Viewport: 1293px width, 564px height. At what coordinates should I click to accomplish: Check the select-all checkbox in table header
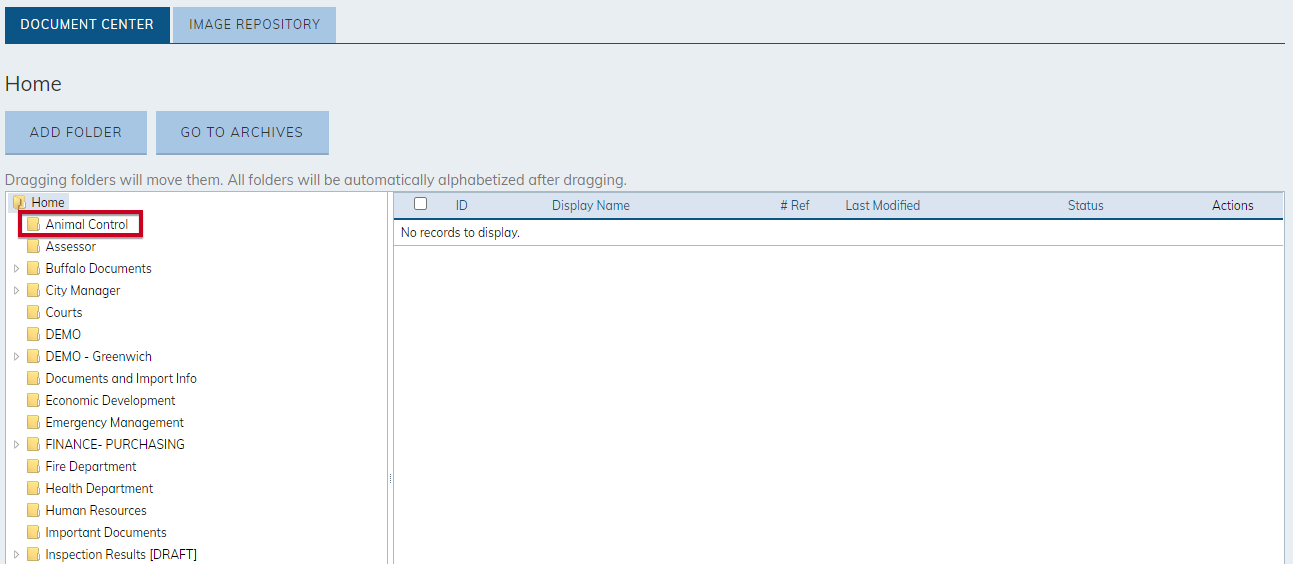pyautogui.click(x=421, y=204)
